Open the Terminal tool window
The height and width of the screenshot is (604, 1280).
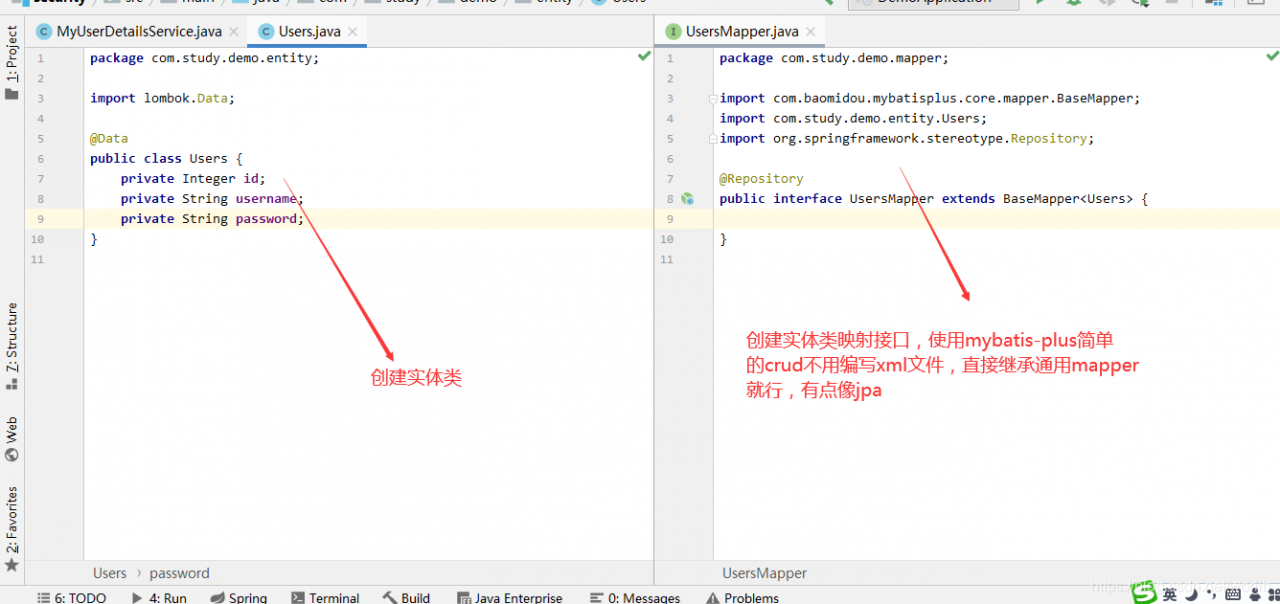click(x=325, y=597)
